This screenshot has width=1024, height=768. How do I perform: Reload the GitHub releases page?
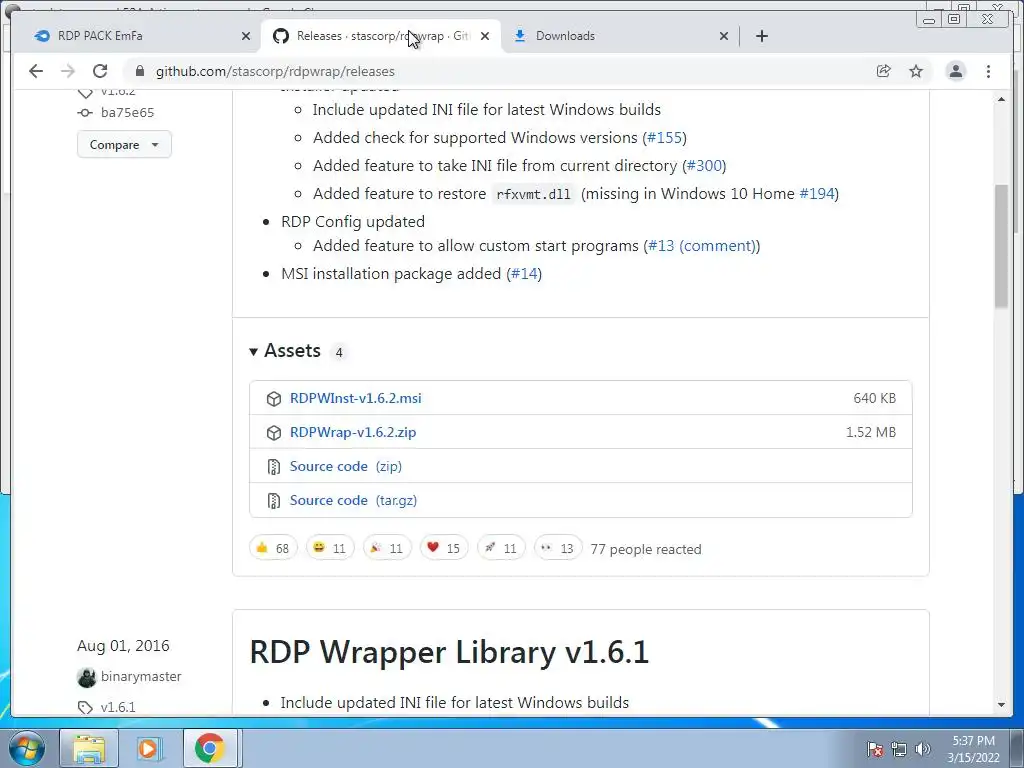point(100,71)
